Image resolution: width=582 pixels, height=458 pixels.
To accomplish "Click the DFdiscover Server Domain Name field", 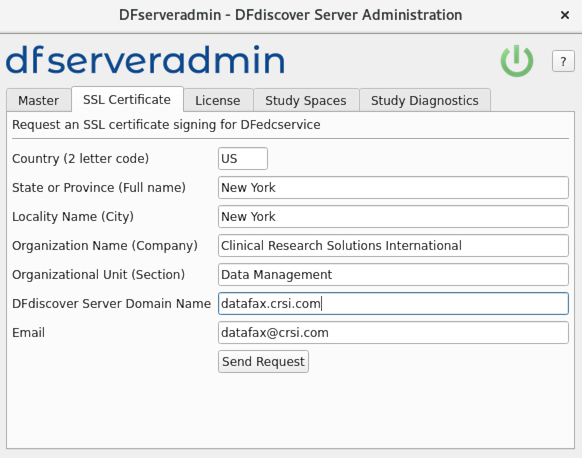I will coord(393,304).
